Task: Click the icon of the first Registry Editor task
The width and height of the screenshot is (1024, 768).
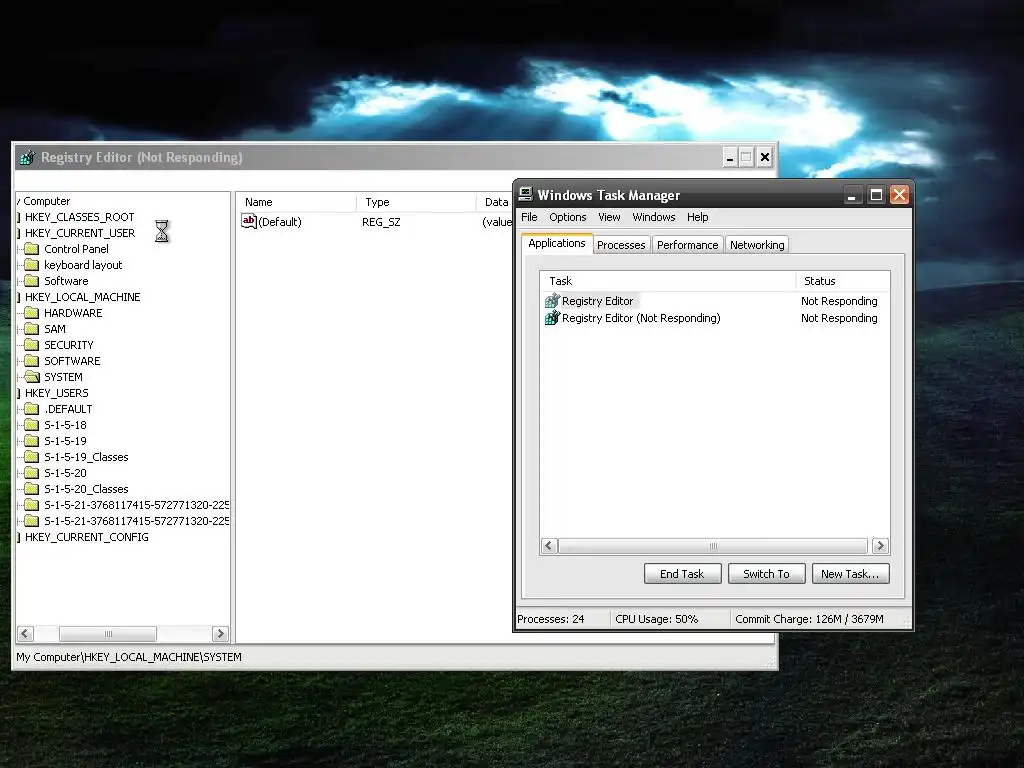Action: (552, 300)
